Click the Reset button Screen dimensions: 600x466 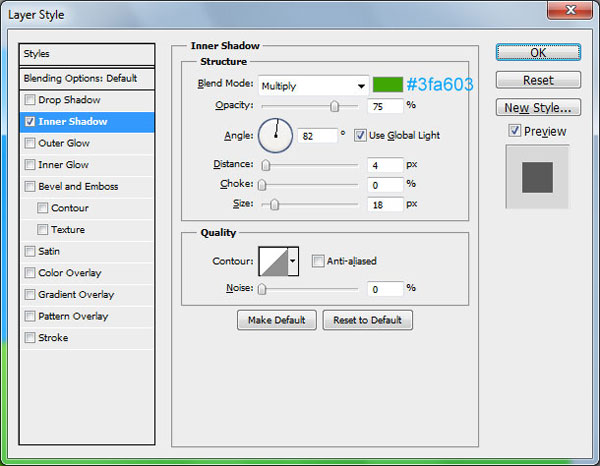[538, 80]
